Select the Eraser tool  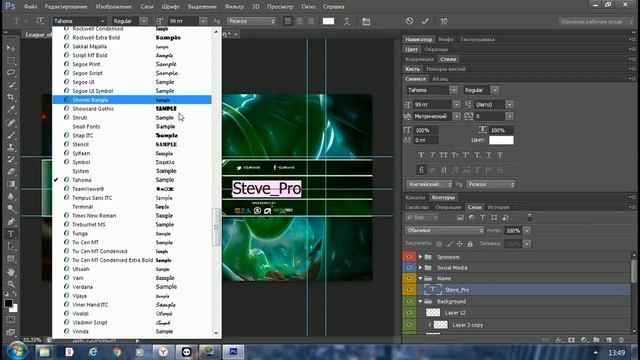click(11, 171)
